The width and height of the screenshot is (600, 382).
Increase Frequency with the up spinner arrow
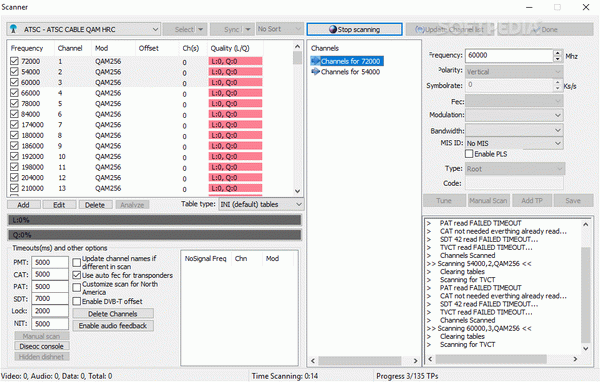click(558, 53)
